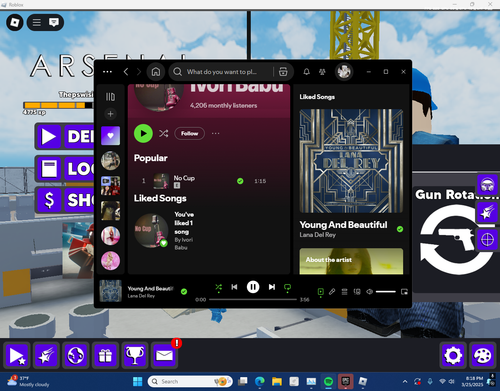
Task: Open the Spotify profile avatar menu
Action: (344, 71)
